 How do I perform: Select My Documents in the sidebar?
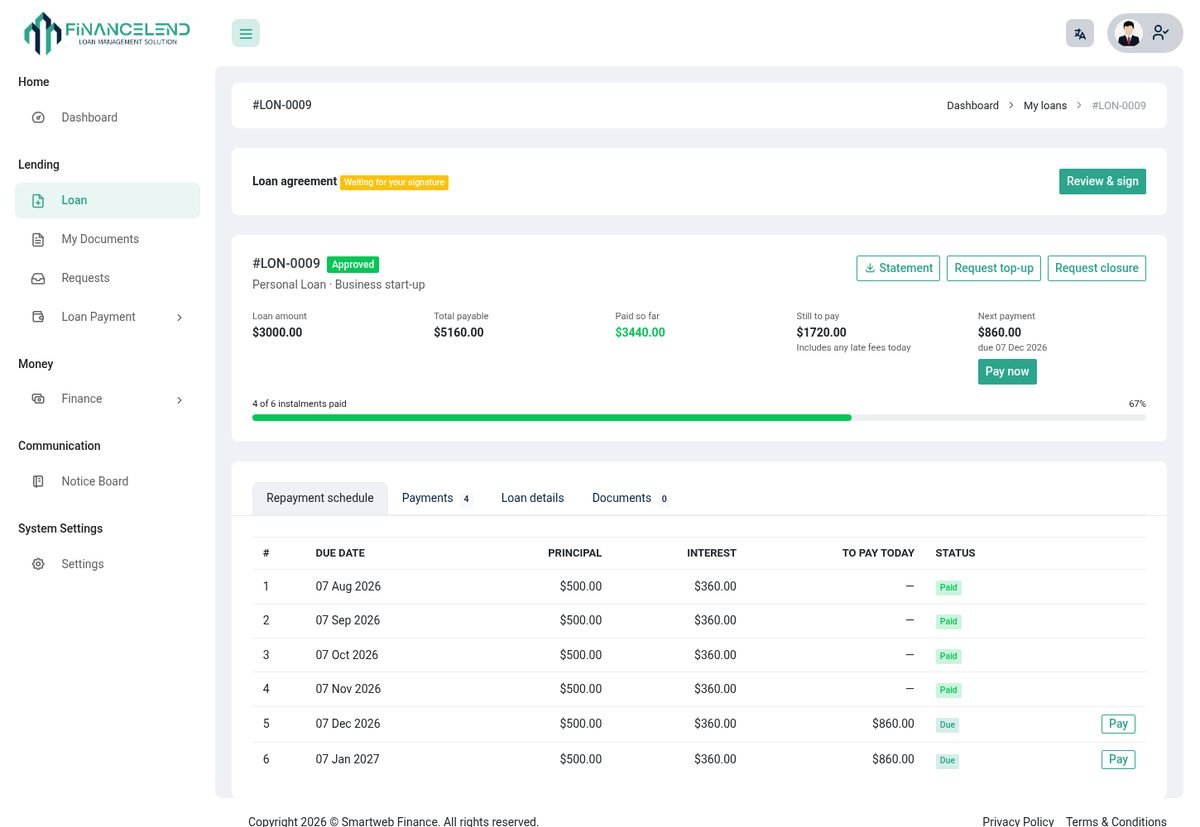point(107,239)
